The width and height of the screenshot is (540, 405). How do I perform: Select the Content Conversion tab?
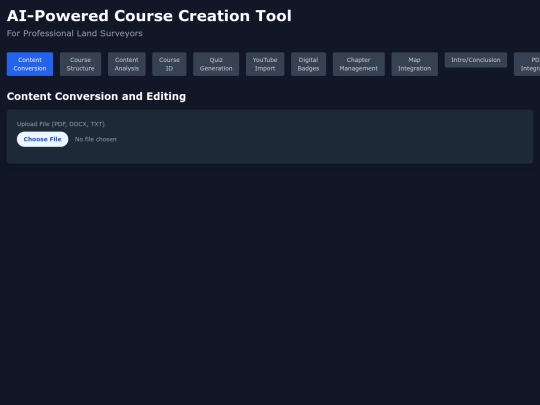point(30,64)
